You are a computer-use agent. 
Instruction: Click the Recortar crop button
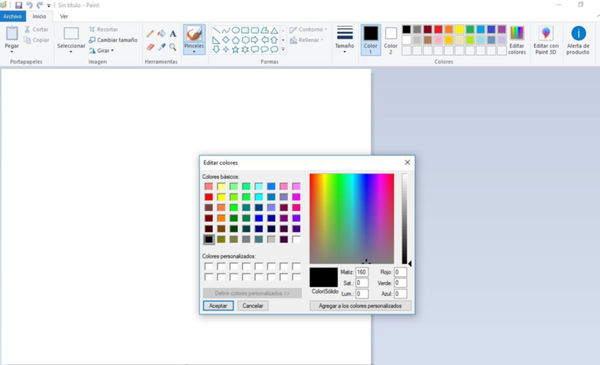103,29
